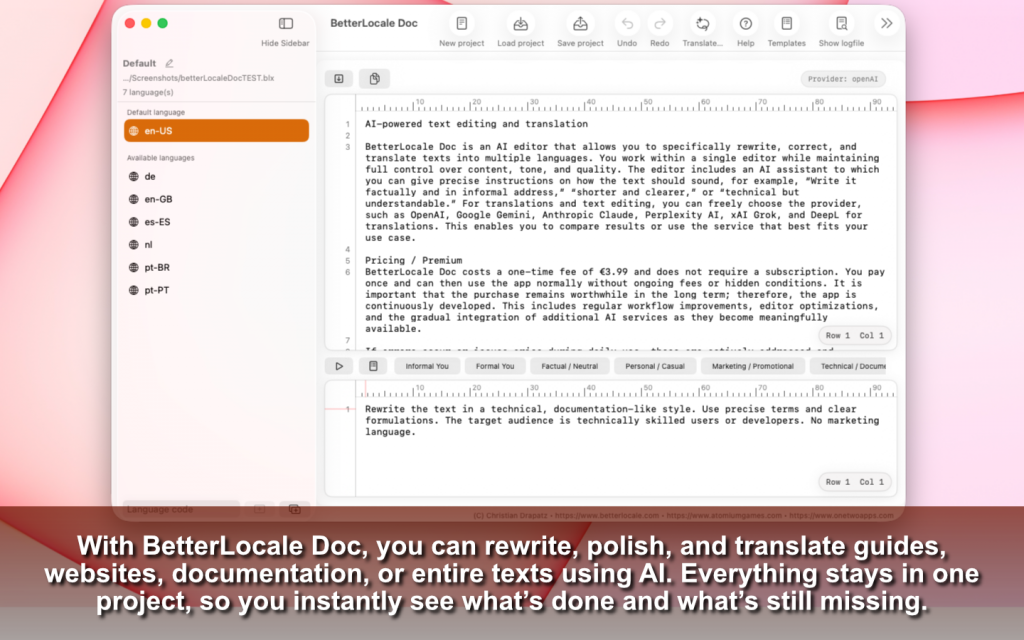Screen dimensions: 1024x640
Task: Click into the Language code field
Action: [x=180, y=509]
